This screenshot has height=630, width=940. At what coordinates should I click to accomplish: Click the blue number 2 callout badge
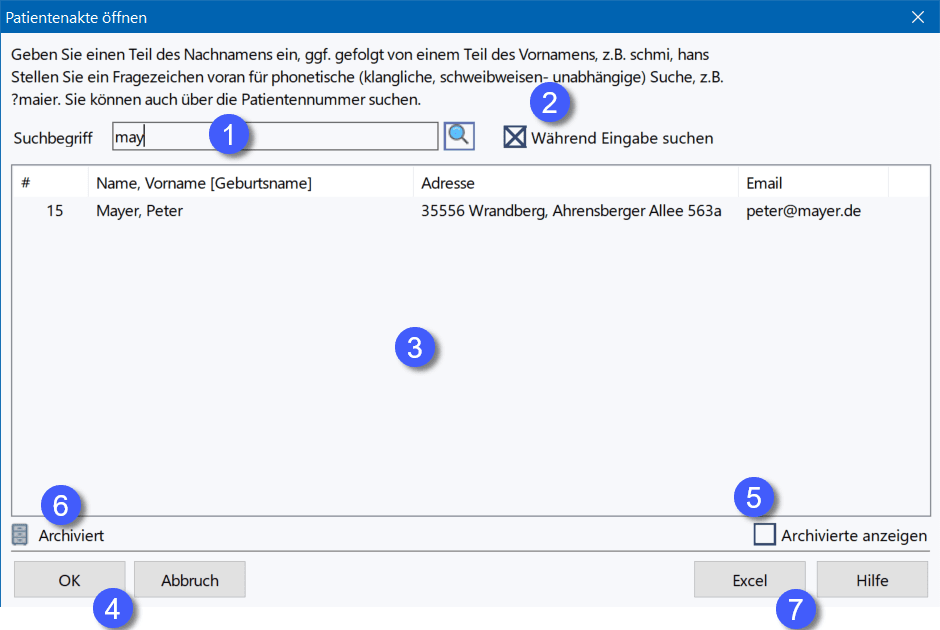click(x=550, y=102)
